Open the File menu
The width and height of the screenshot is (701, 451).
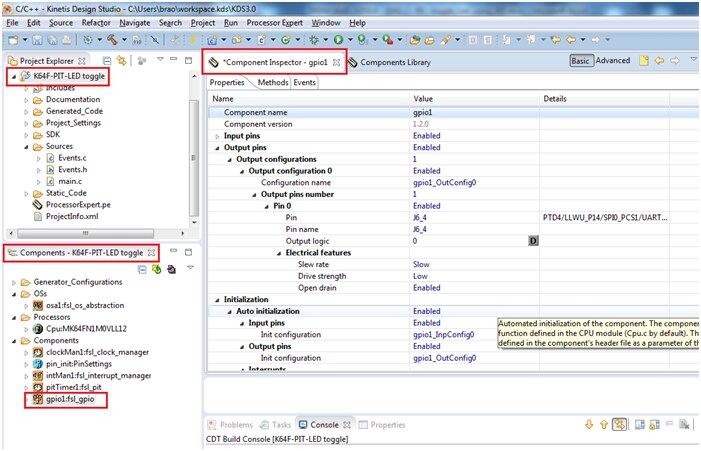coord(12,23)
